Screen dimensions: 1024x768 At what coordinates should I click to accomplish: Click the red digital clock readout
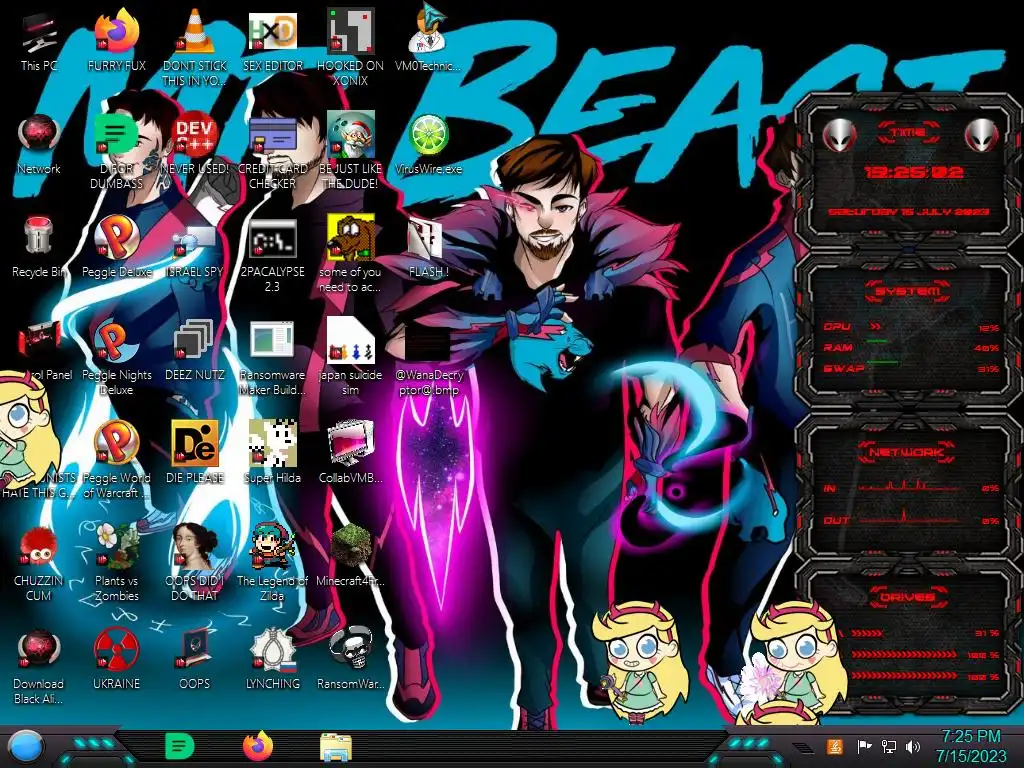[913, 172]
